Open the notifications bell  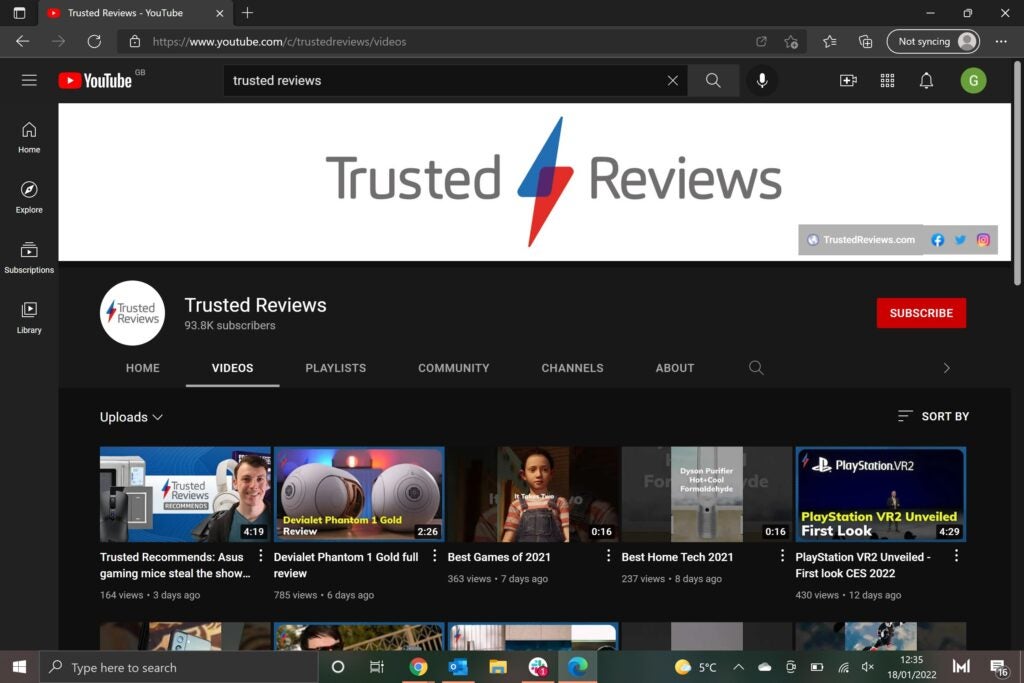click(x=926, y=80)
